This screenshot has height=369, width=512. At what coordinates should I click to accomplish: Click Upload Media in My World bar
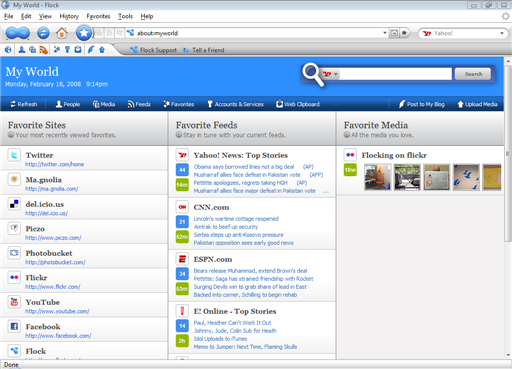(477, 104)
